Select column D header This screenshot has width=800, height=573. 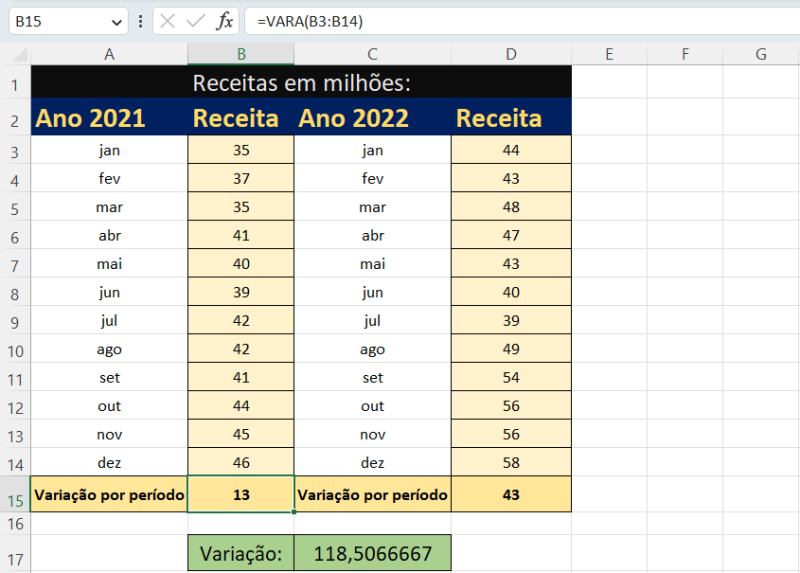coord(511,54)
